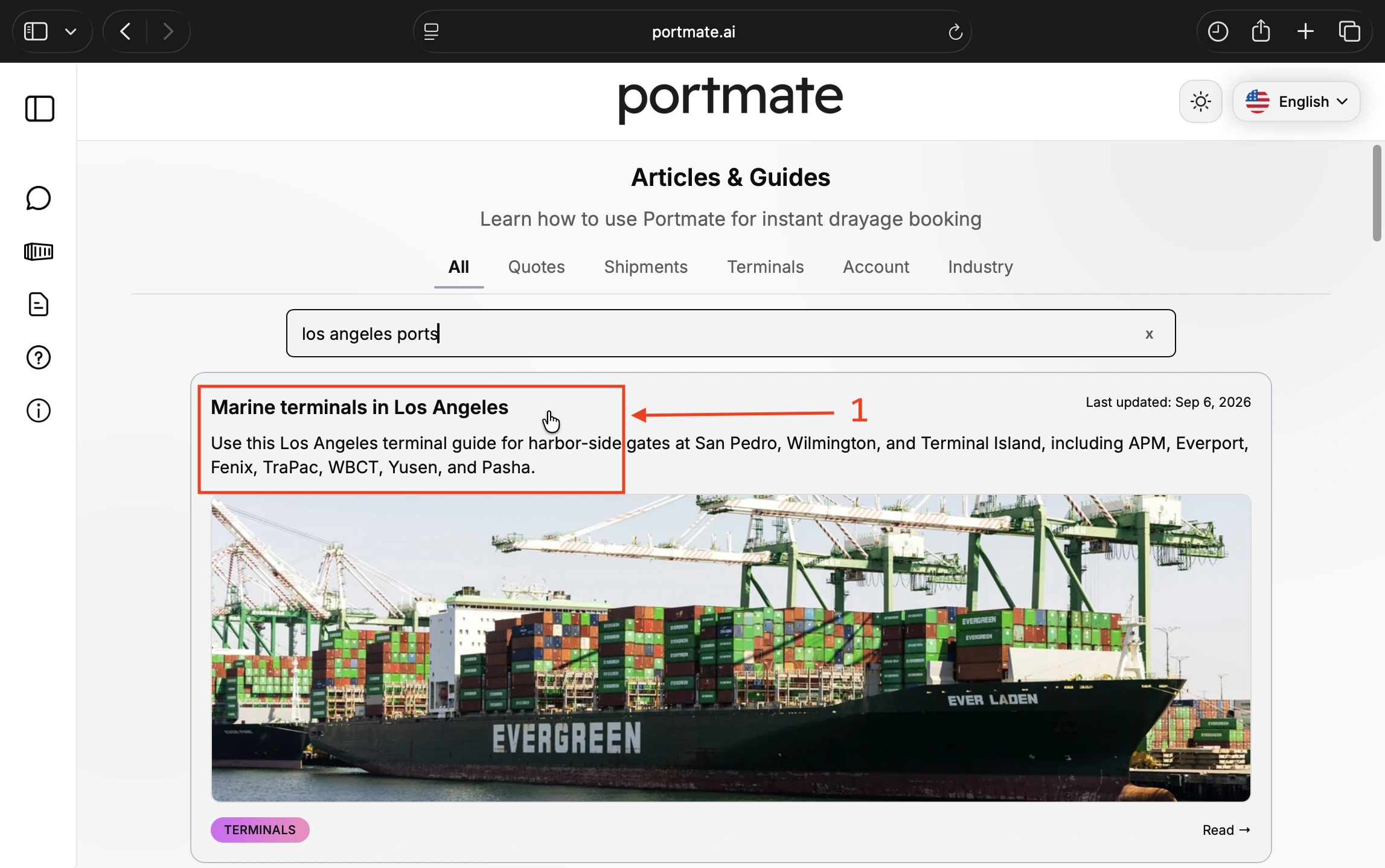The image size is (1385, 868).
Task: Click the Evergreen ship article image
Action: coord(731,648)
